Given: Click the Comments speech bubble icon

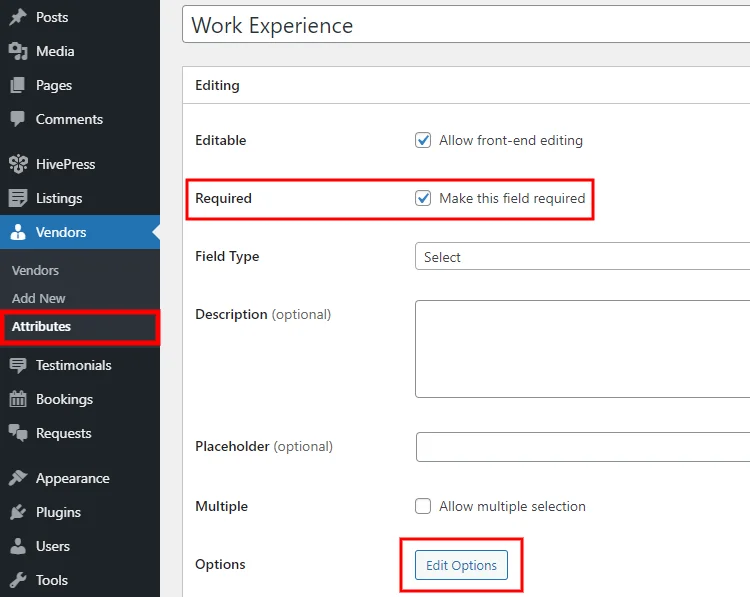Looking at the screenshot, I should [18, 119].
